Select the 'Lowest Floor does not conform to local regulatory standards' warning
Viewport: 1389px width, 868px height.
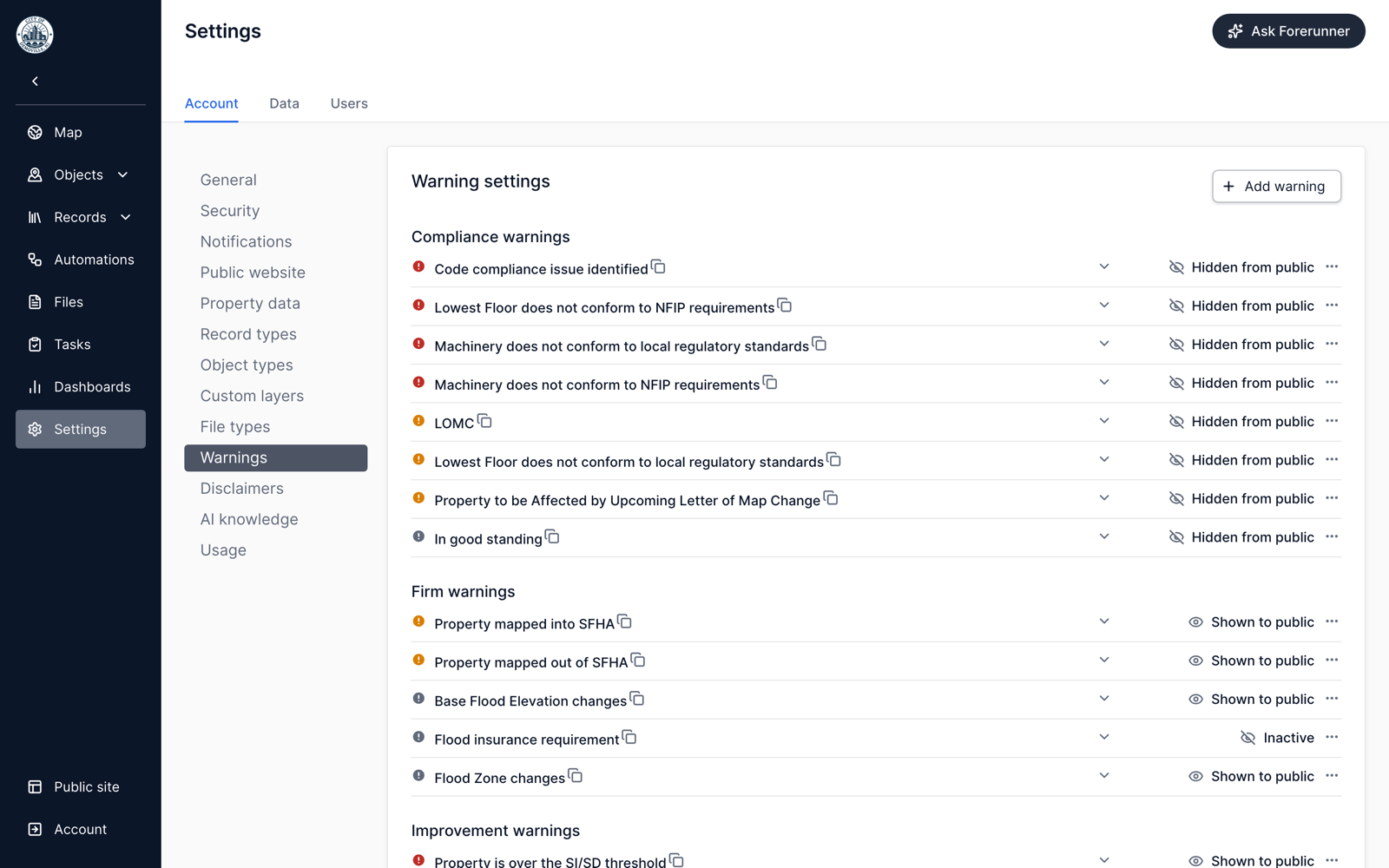(629, 462)
